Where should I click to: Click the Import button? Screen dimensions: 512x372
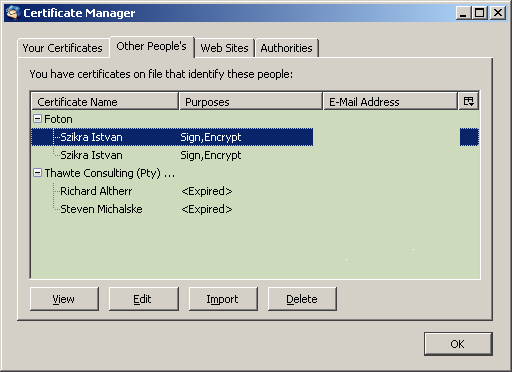[223, 299]
